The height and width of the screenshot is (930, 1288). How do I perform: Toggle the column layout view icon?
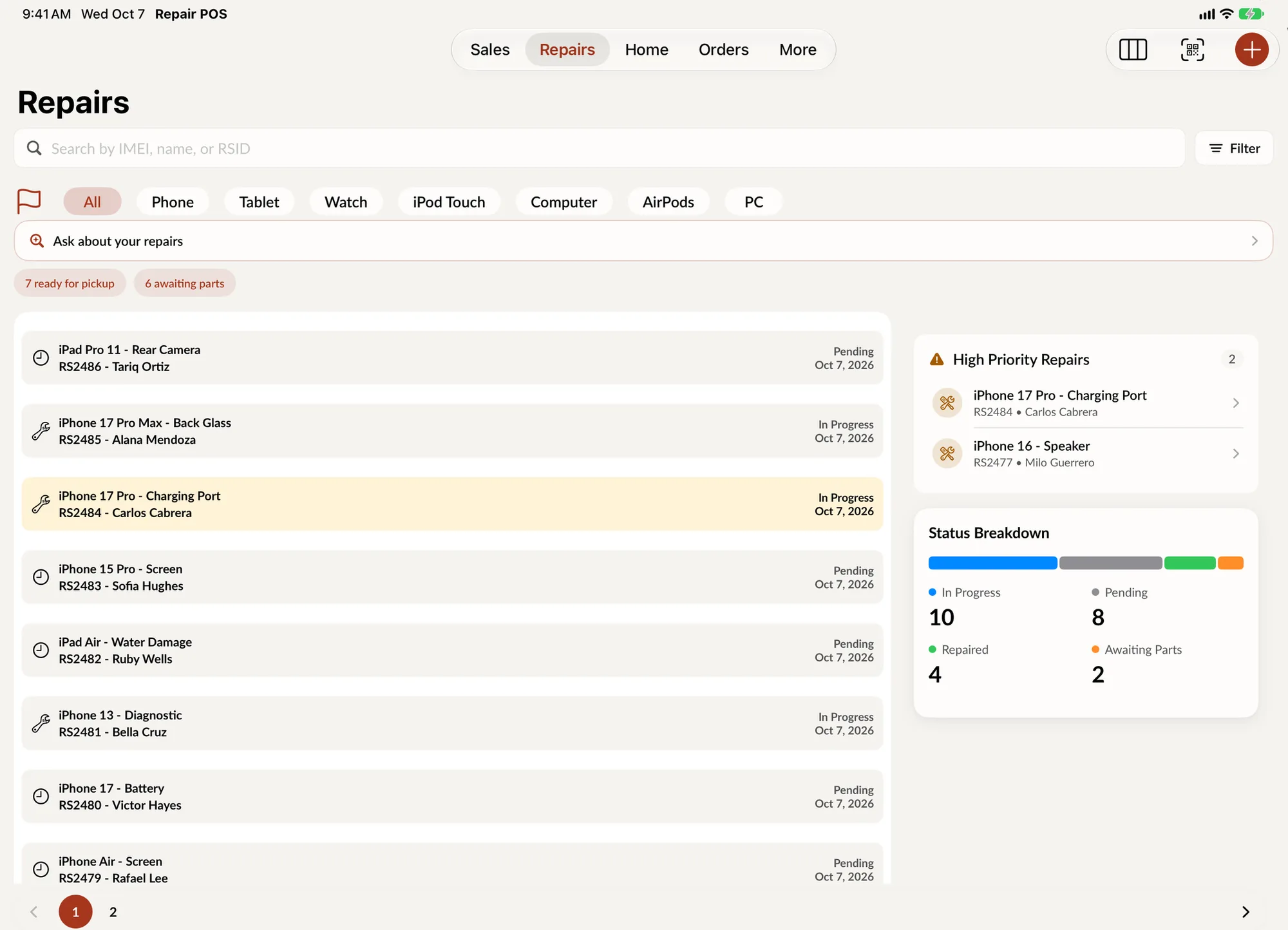(x=1133, y=50)
